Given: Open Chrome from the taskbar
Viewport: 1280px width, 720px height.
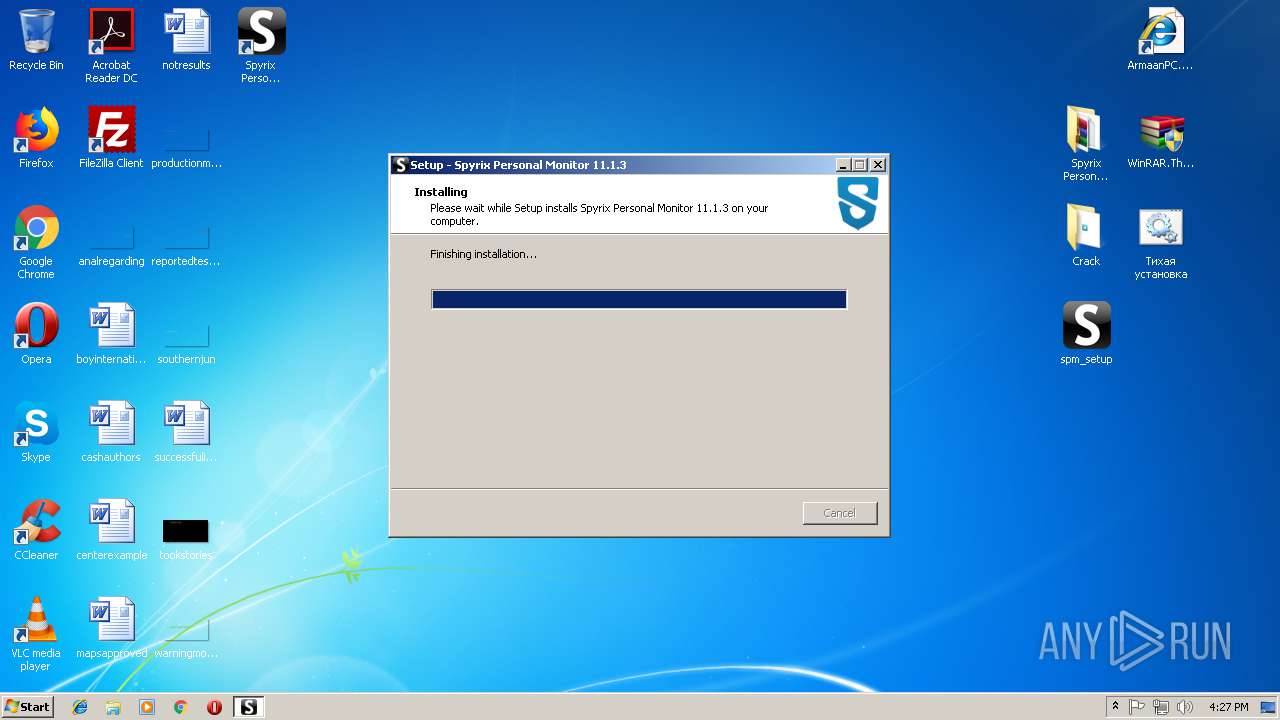Looking at the screenshot, I should click(x=181, y=707).
